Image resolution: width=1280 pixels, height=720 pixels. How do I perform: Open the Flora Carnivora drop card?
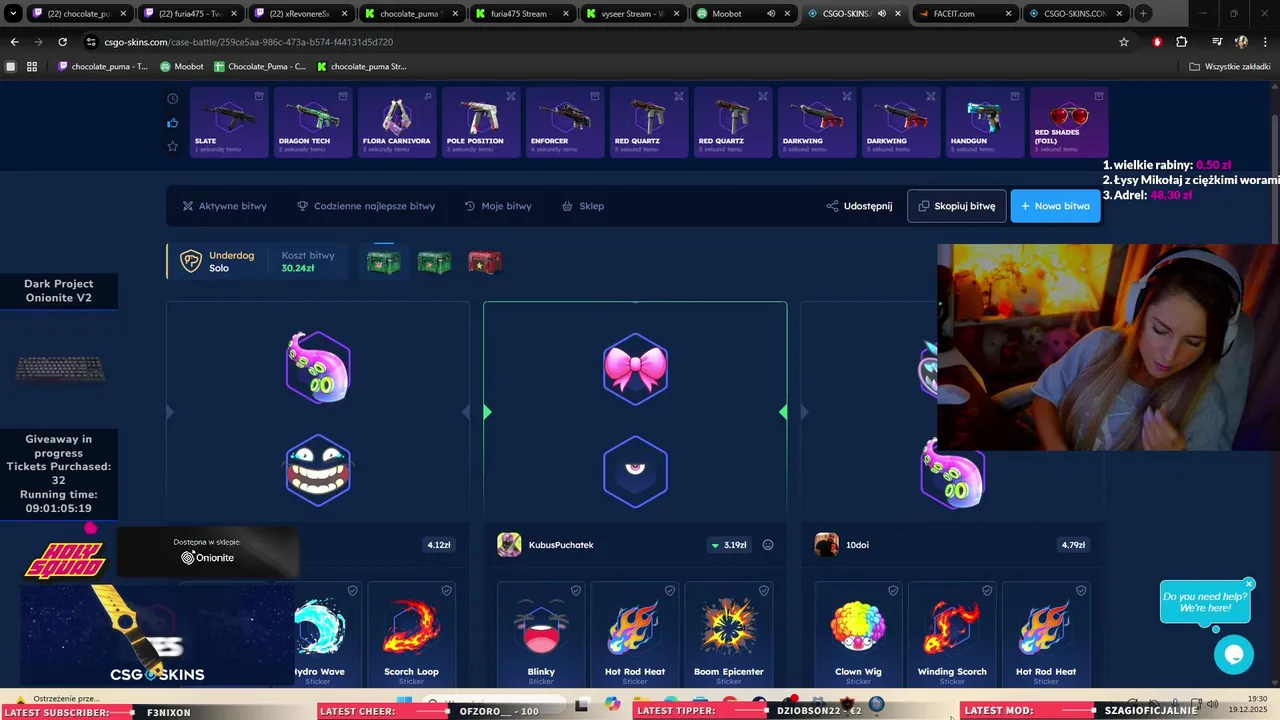397,122
